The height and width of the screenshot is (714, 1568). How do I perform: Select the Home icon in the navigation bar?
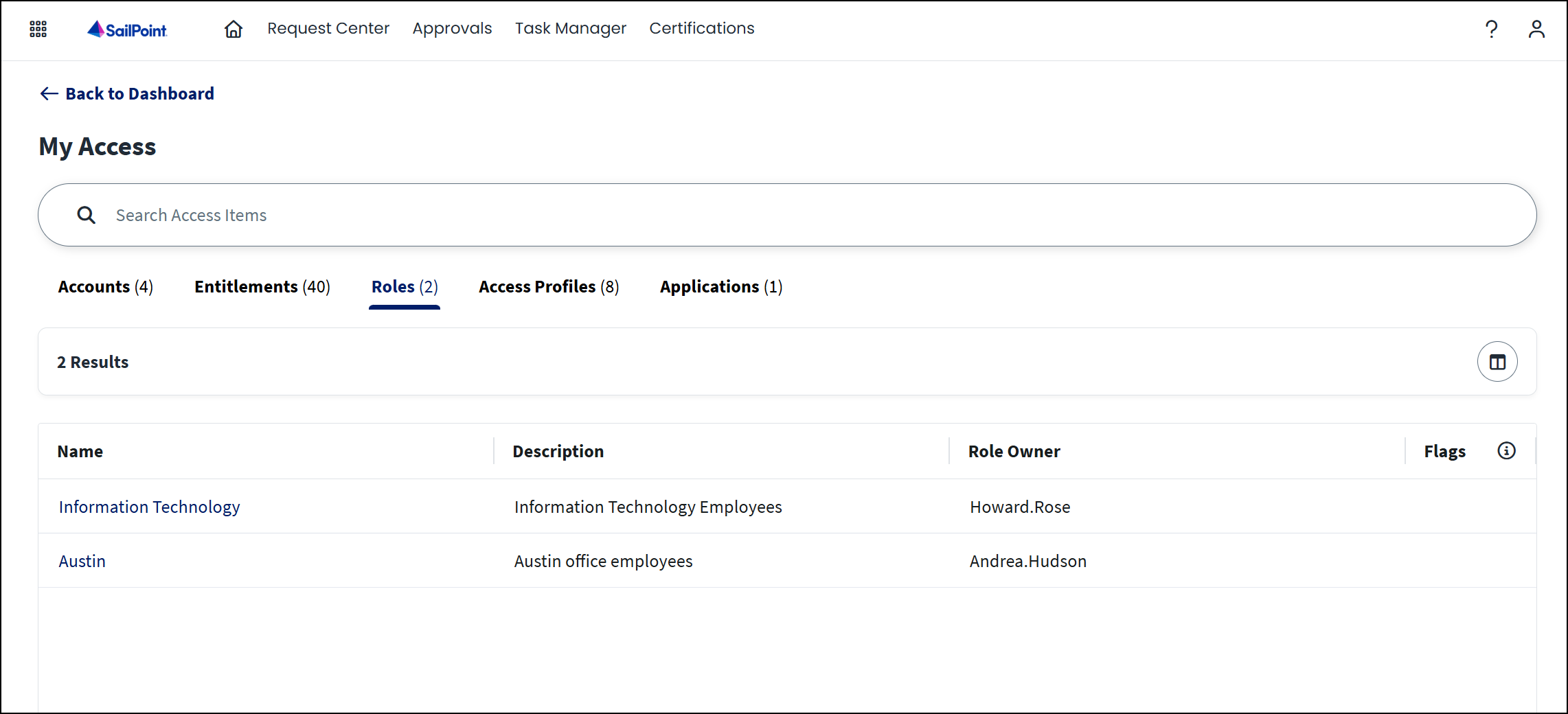click(x=233, y=29)
